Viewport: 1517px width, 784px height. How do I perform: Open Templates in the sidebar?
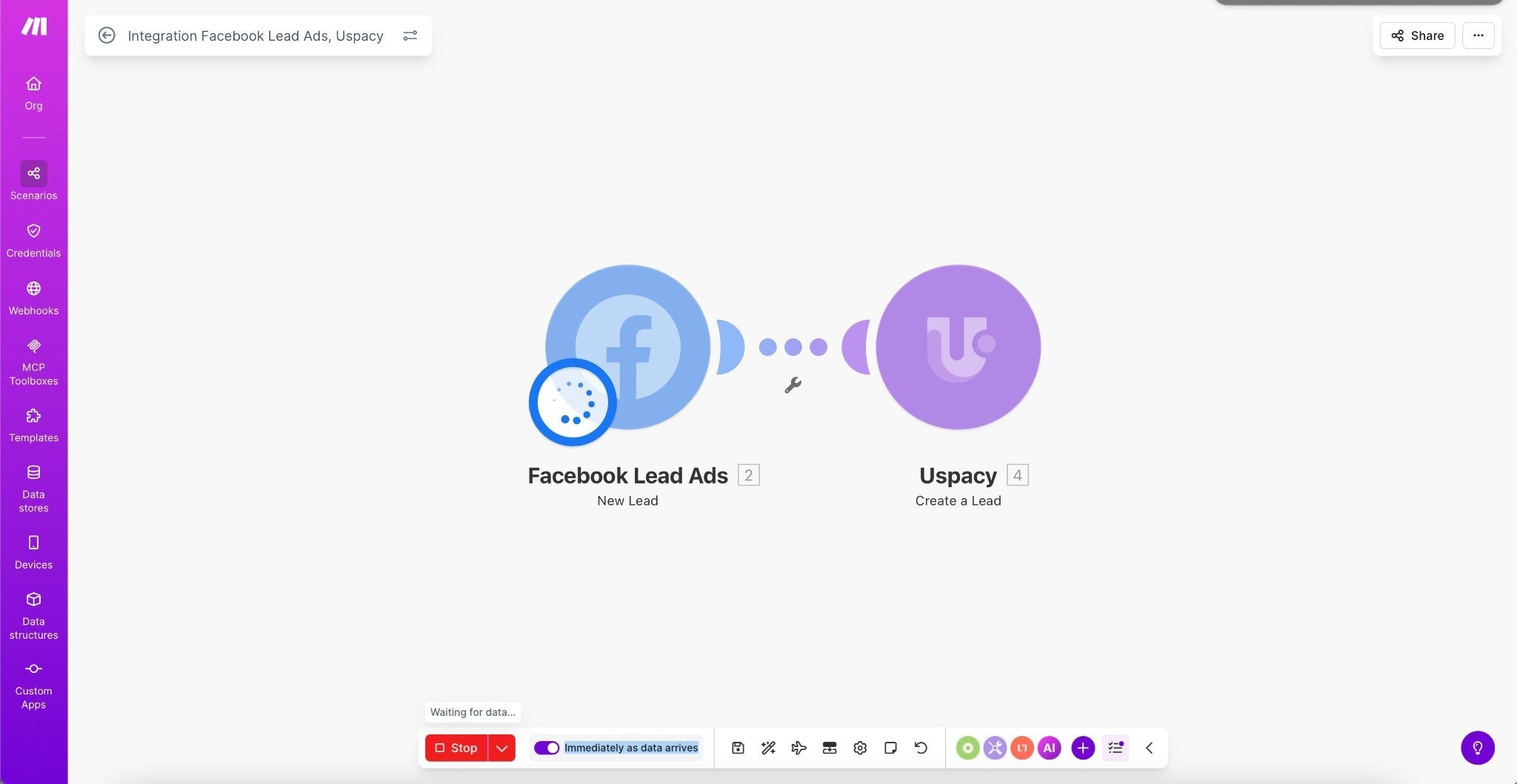(x=33, y=425)
